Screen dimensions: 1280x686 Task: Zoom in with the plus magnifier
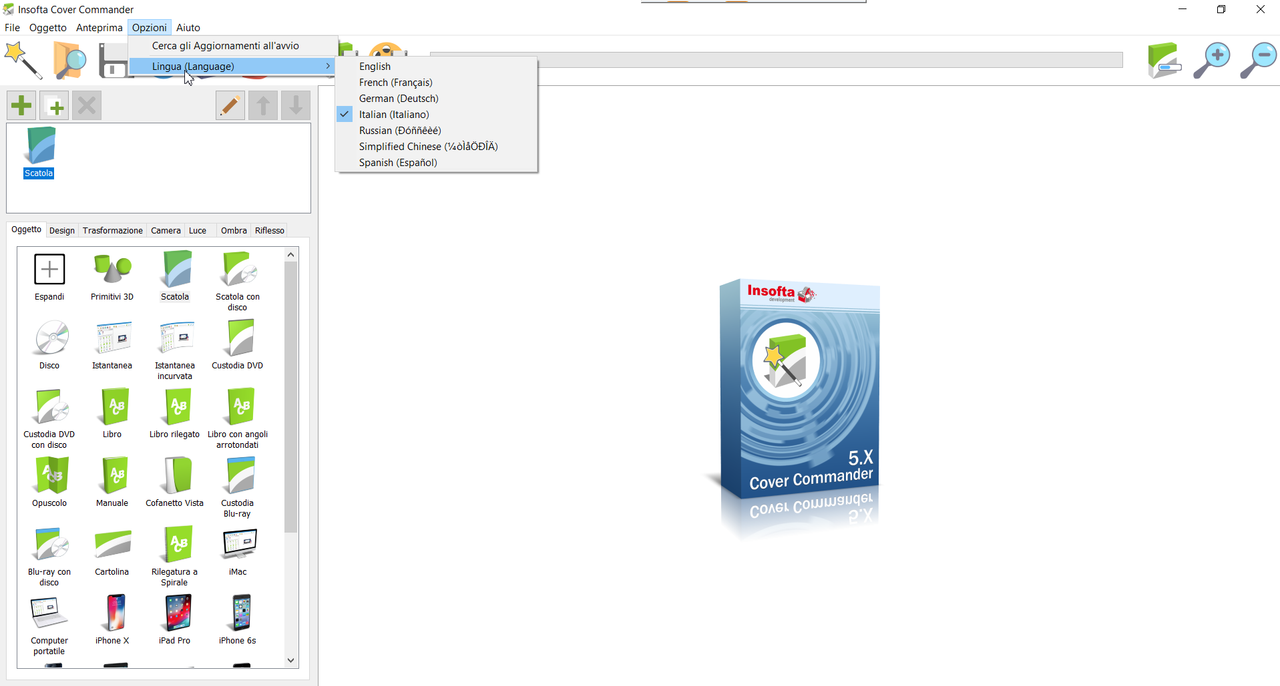point(1212,60)
